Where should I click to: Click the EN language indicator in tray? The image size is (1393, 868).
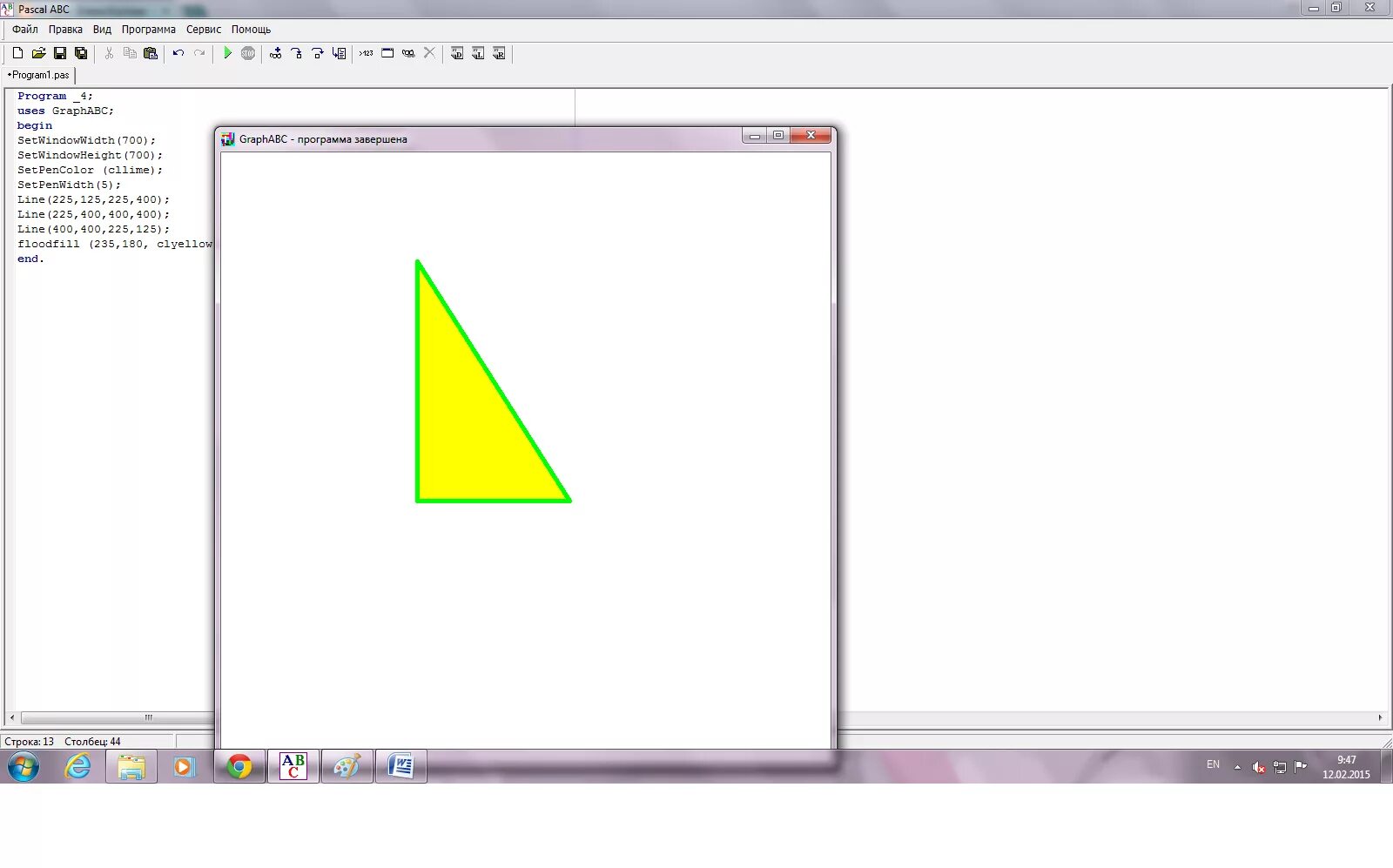pyautogui.click(x=1213, y=764)
